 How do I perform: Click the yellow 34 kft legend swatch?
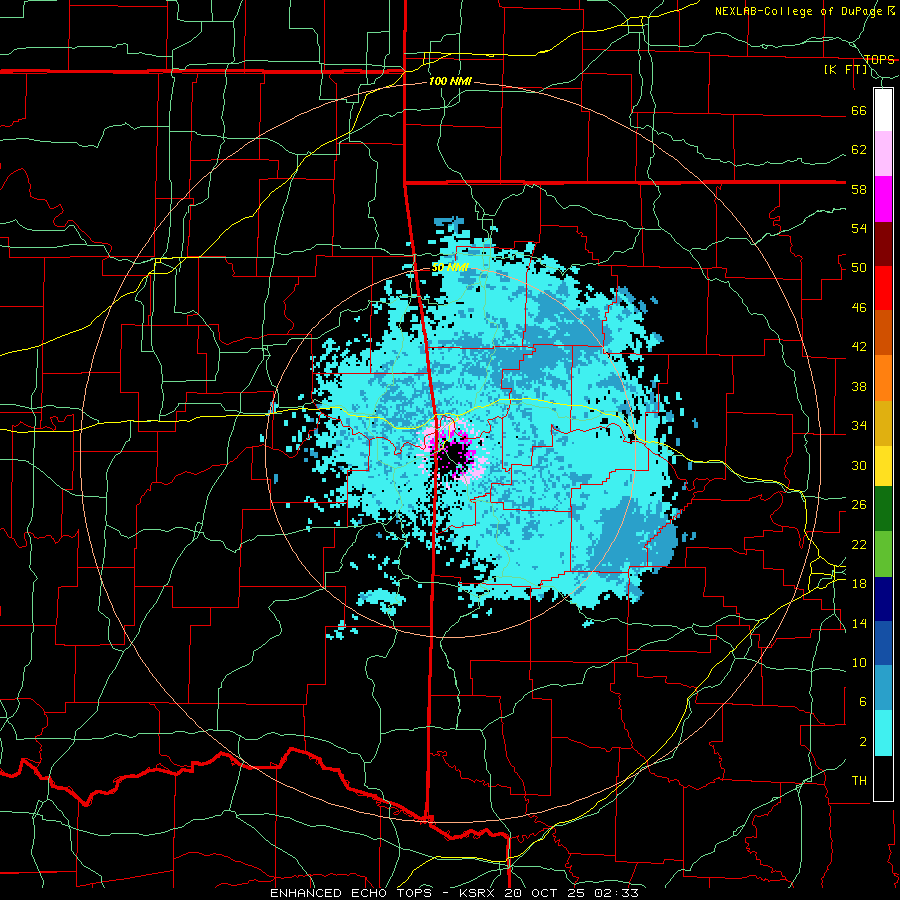click(x=883, y=466)
